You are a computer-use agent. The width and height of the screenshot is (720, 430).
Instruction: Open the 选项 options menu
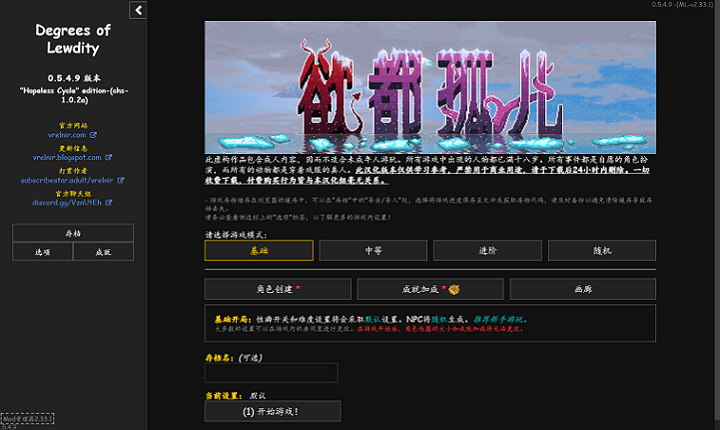click(x=43, y=252)
